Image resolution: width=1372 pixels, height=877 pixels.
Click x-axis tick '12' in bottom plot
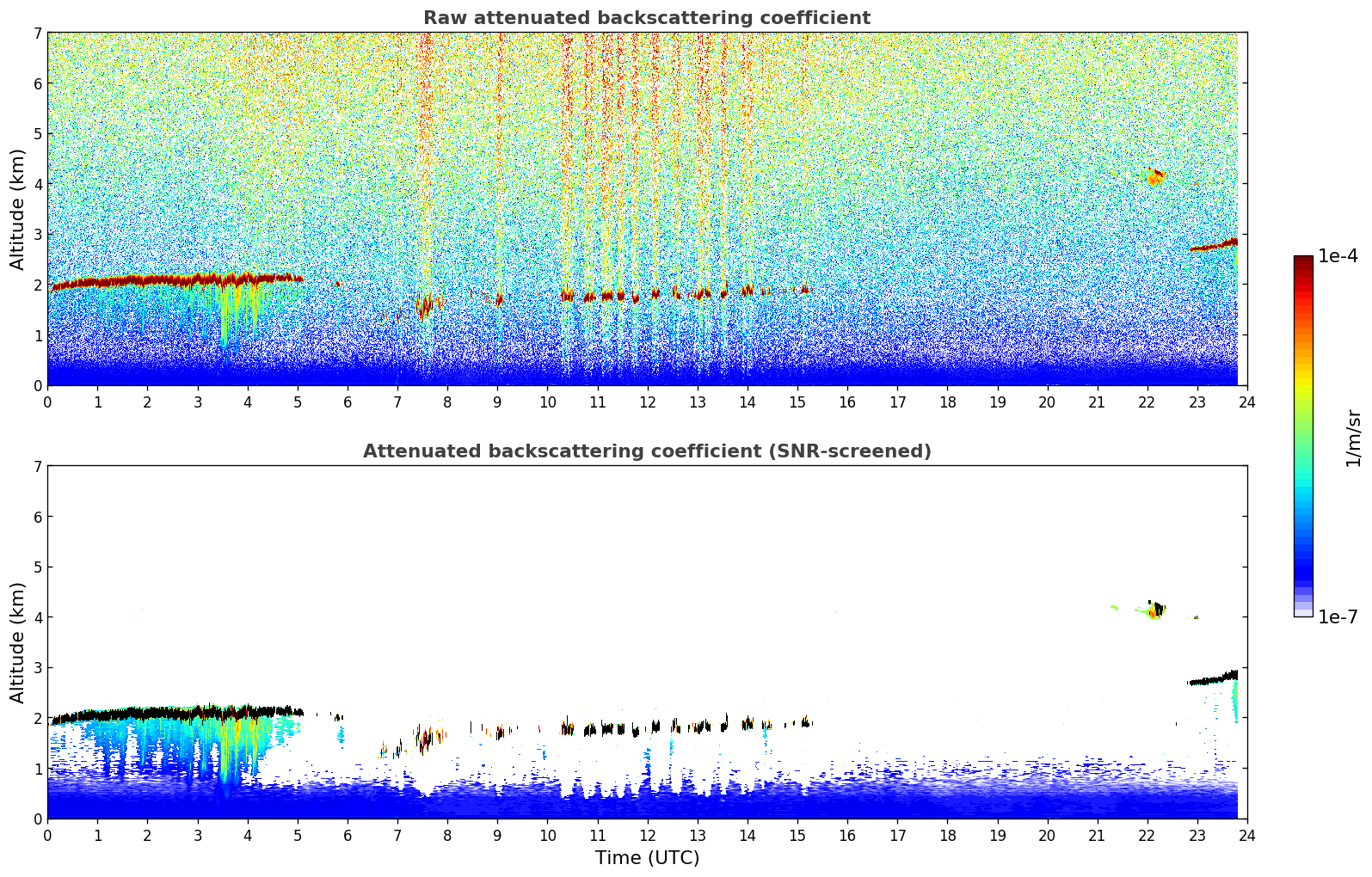tap(647, 835)
